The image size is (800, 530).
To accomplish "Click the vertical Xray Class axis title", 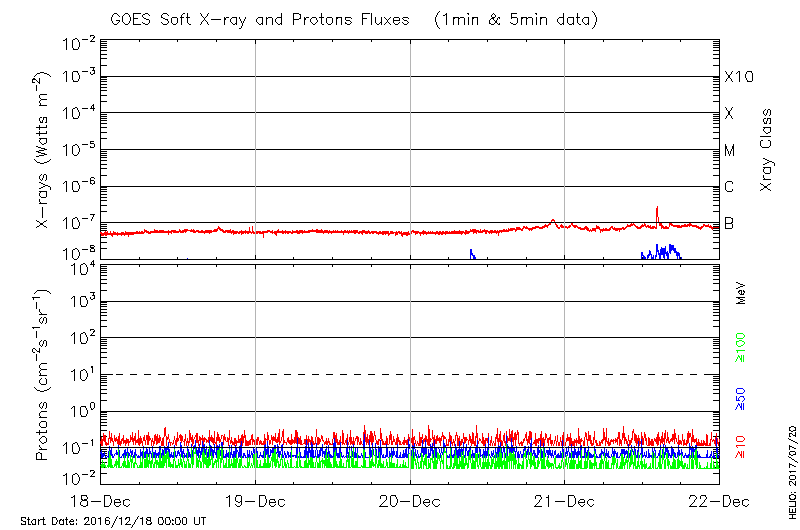I will tap(766, 150).
